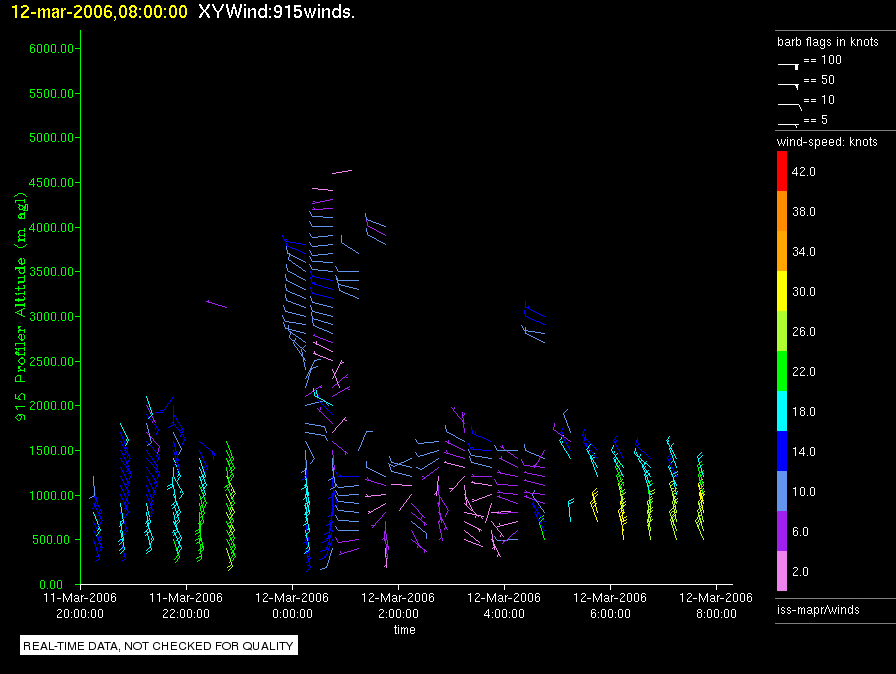Viewport: 896px width, 674px height.
Task: Click the 5000.00 altitude axis tick label
Action: [51, 138]
